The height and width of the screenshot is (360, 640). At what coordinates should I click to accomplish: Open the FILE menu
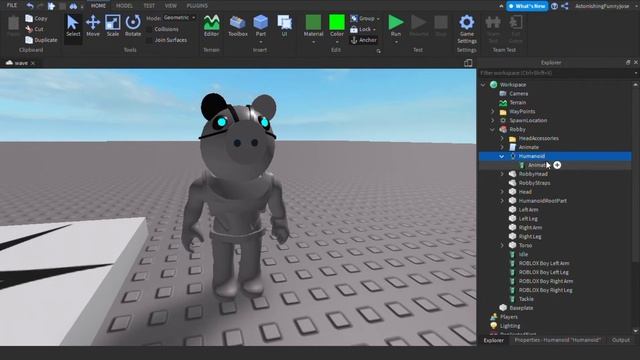[x=12, y=6]
